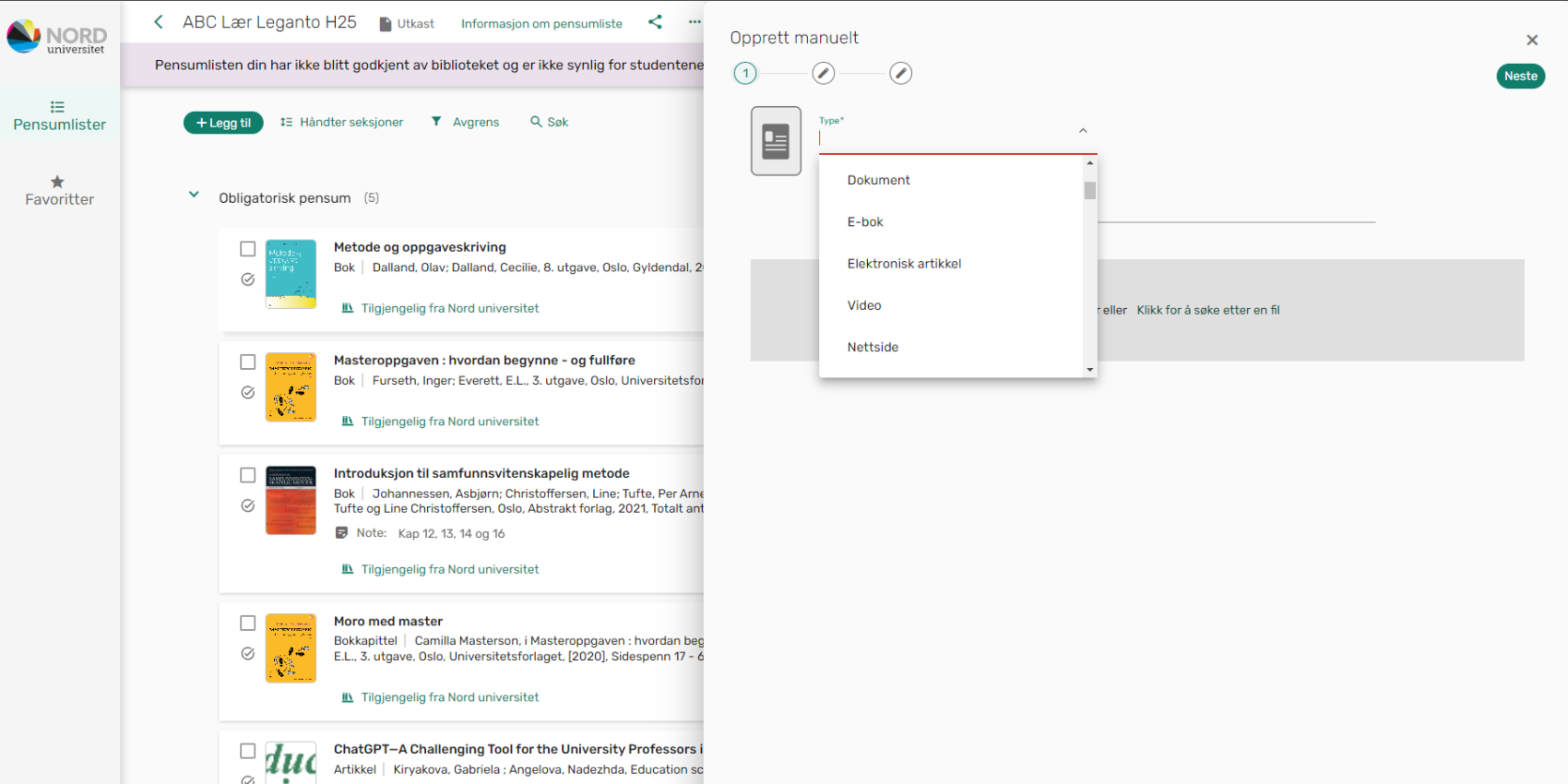Viewport: 1568px width, 784px height.
Task: Click Klikk for å søke etter en fil
Action: (1208, 310)
